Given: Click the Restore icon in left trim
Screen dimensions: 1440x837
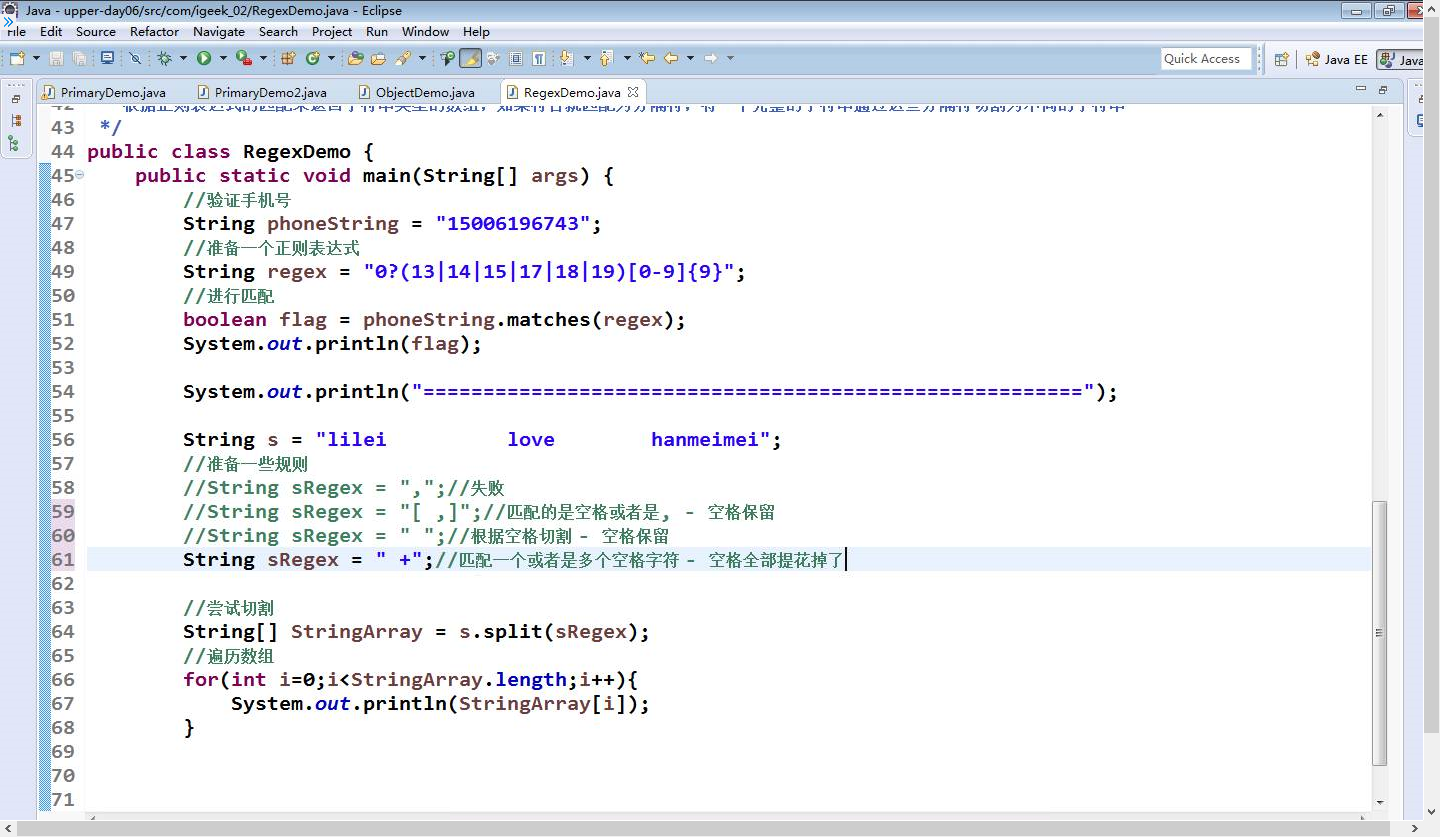Looking at the screenshot, I should pyautogui.click(x=15, y=99).
